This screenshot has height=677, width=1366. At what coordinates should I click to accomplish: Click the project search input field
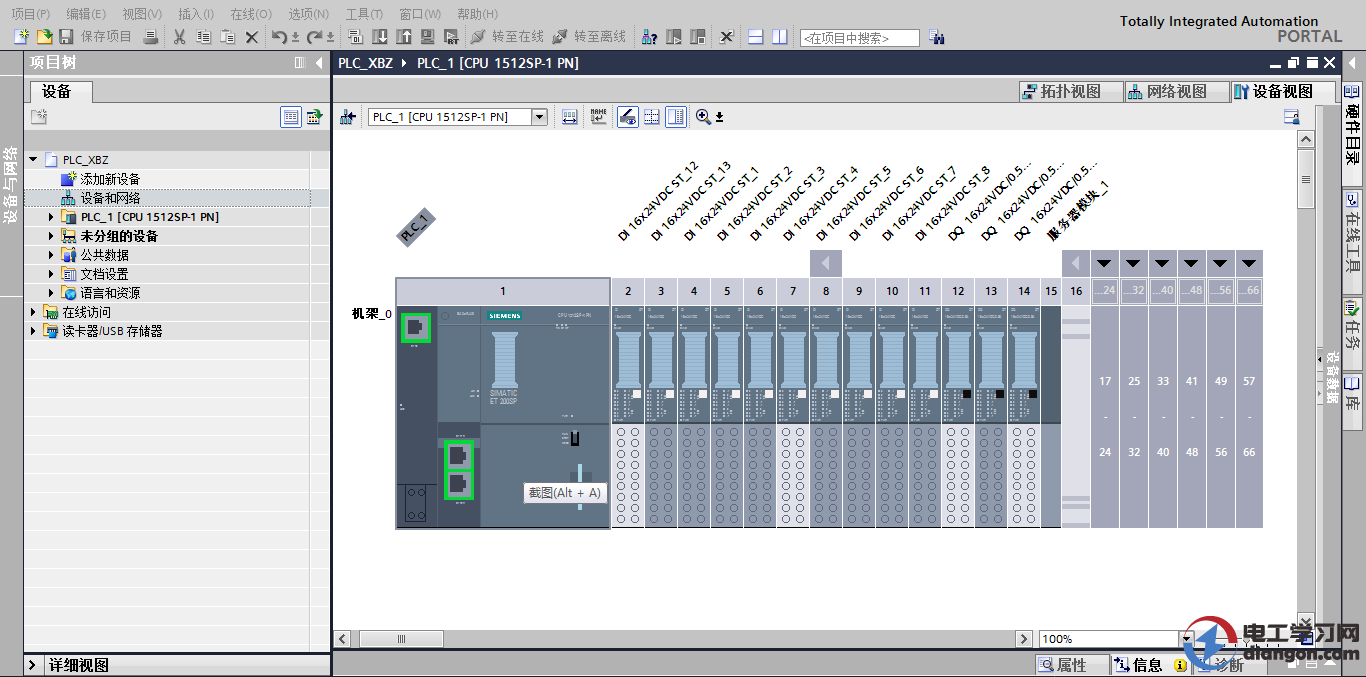coord(859,38)
